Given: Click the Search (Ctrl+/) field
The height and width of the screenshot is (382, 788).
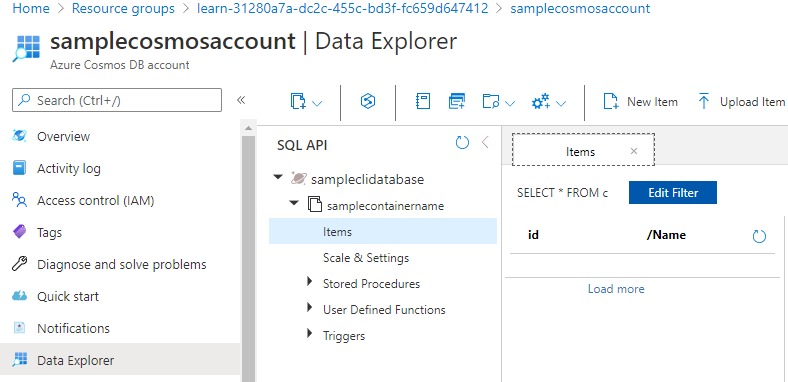Looking at the screenshot, I should pos(117,100).
